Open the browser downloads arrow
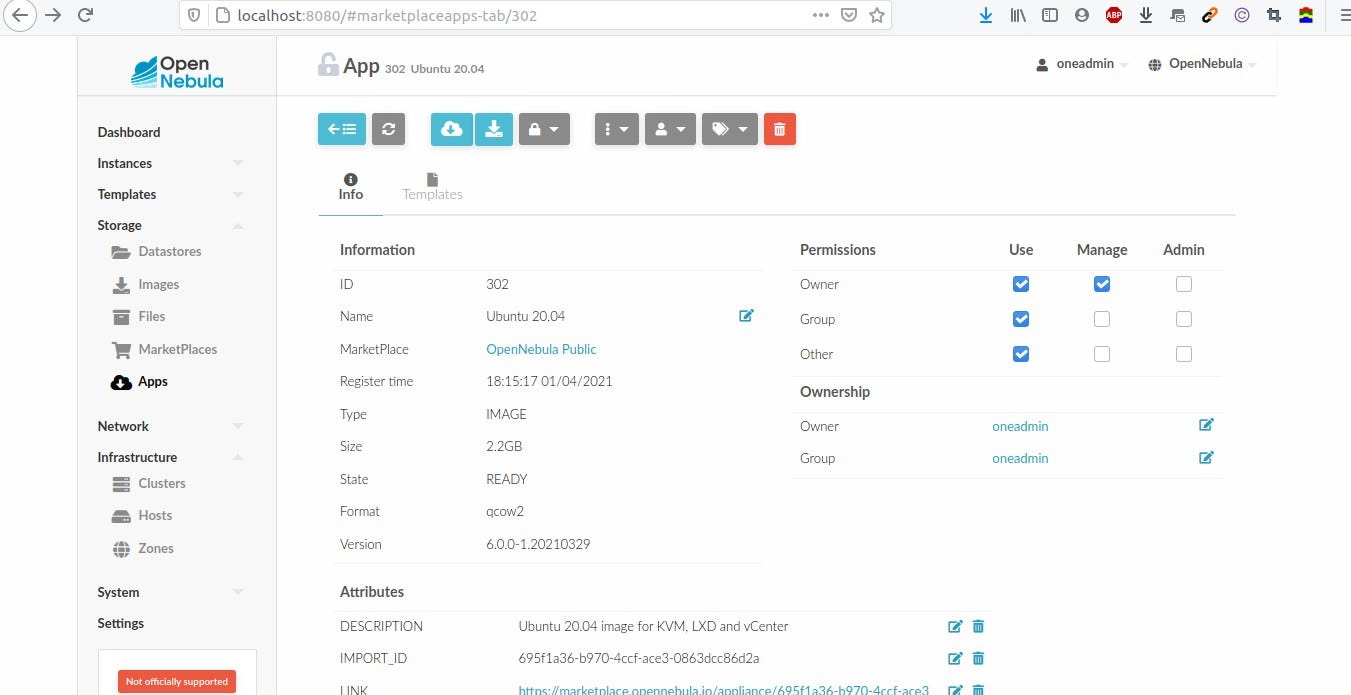 (x=986, y=15)
